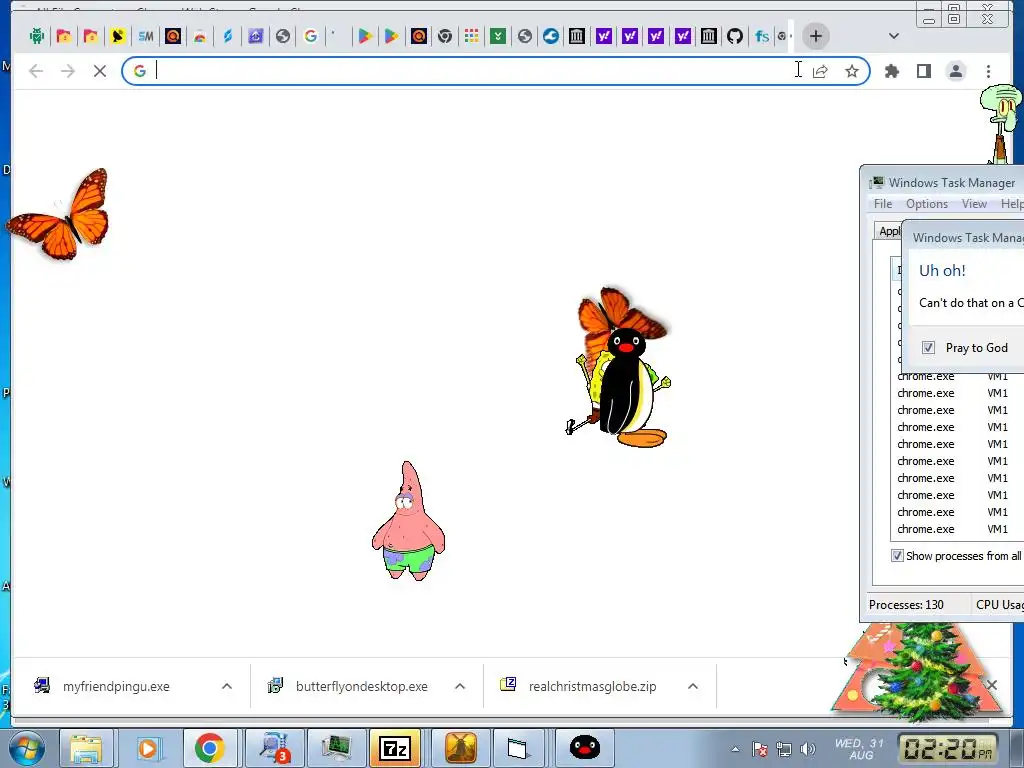
Task: Expand options for myfriendpingu.exe download
Action: click(227, 686)
